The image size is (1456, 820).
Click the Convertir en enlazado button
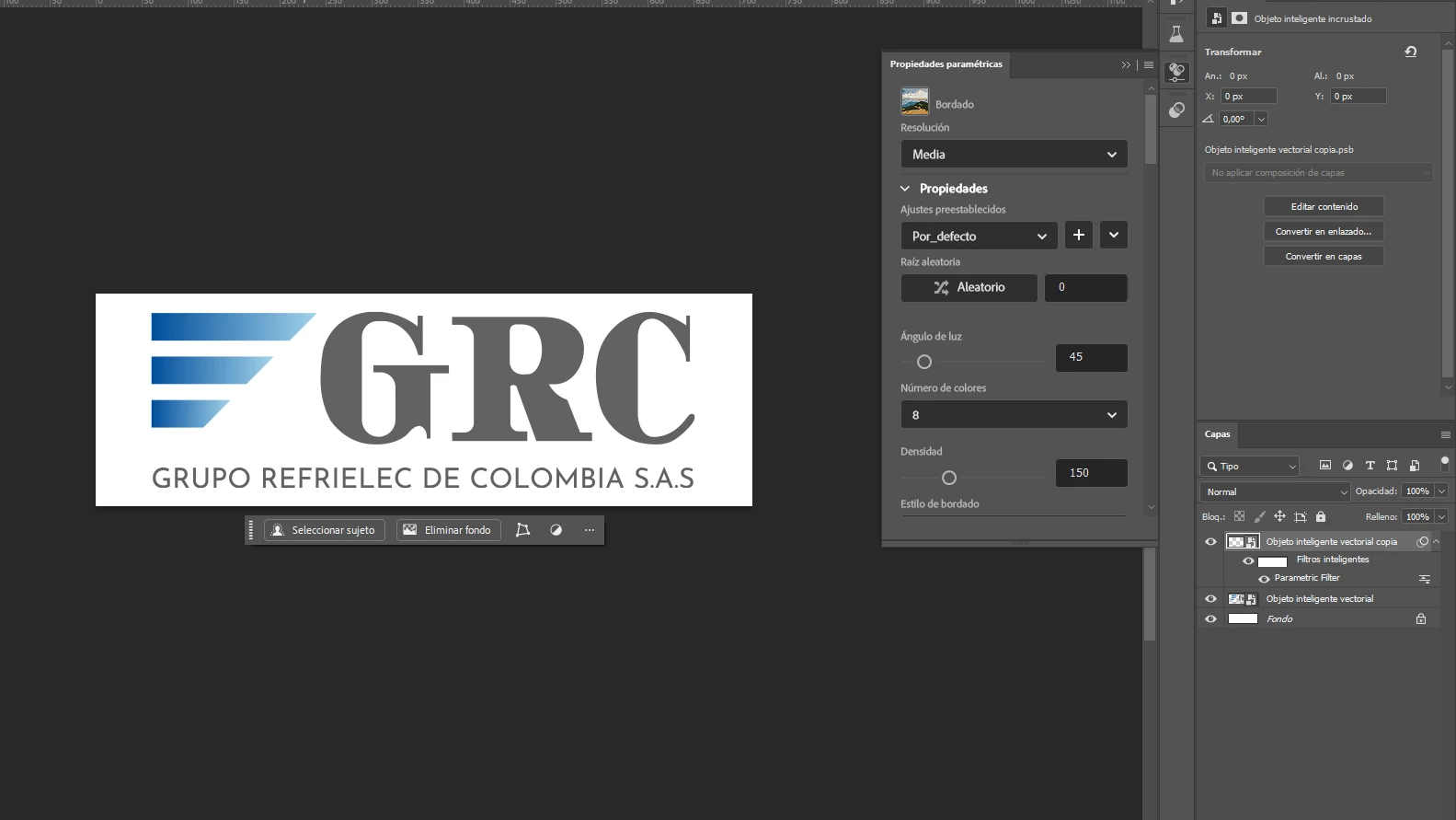[1324, 232]
